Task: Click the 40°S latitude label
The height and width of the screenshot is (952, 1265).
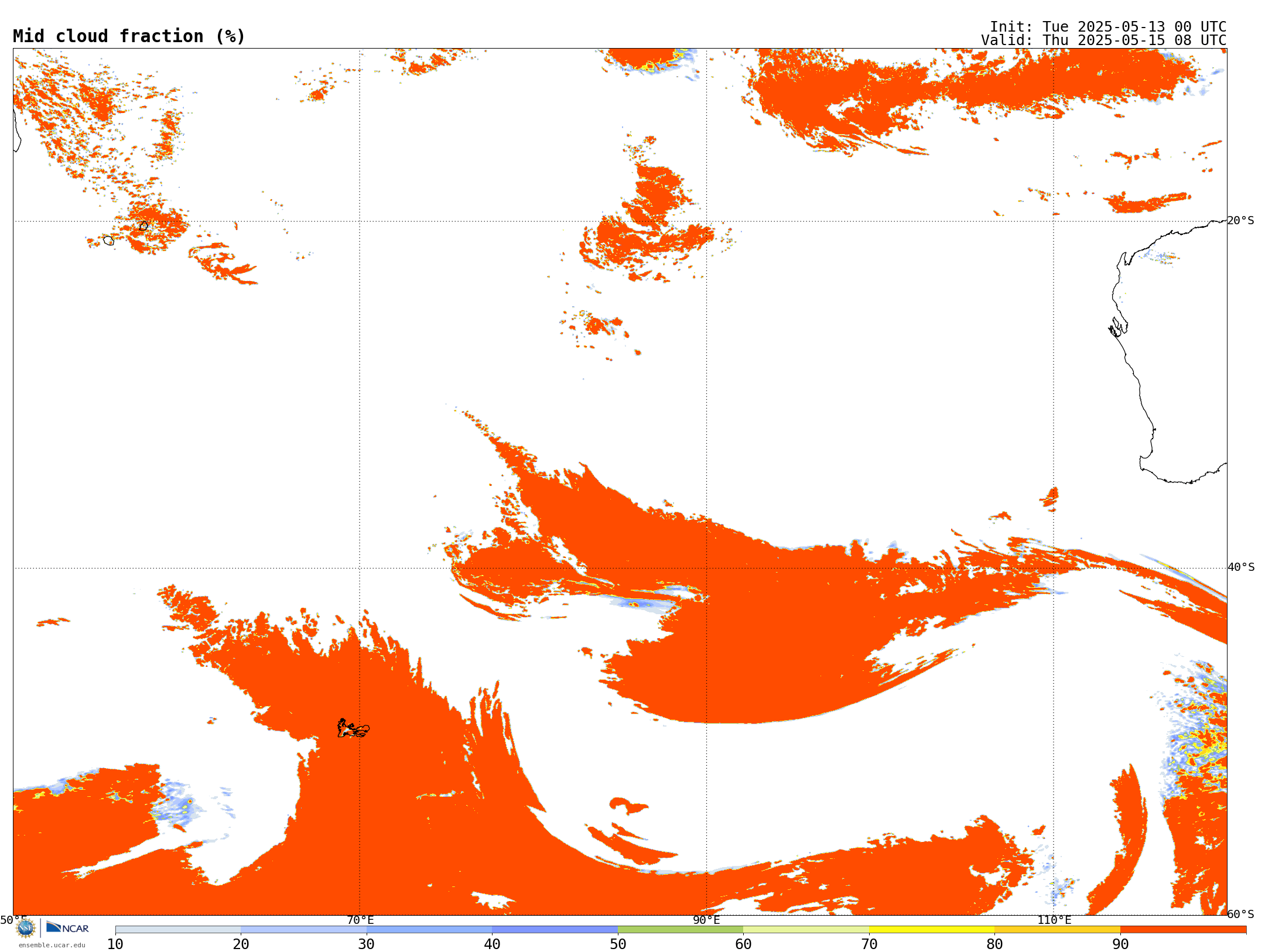Action: click(1241, 567)
